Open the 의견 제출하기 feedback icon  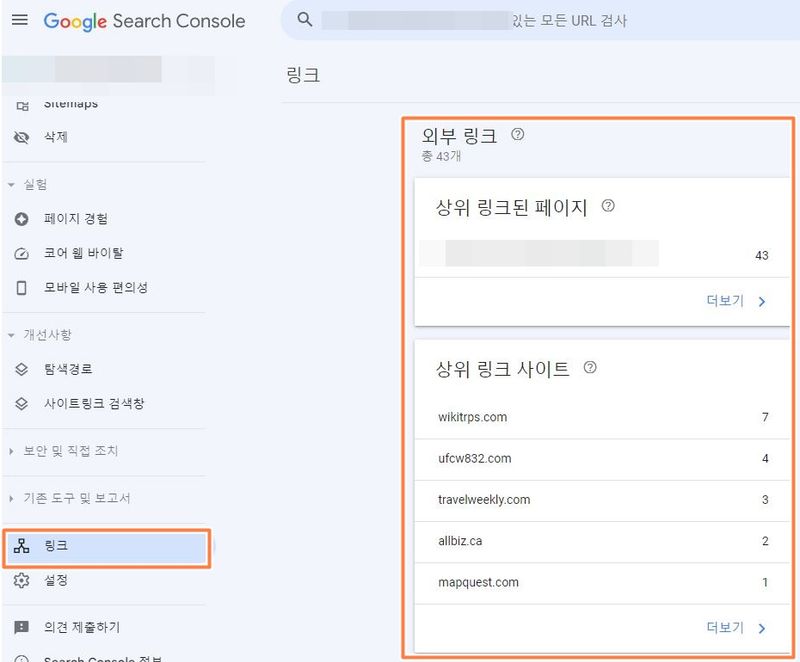pos(22,625)
